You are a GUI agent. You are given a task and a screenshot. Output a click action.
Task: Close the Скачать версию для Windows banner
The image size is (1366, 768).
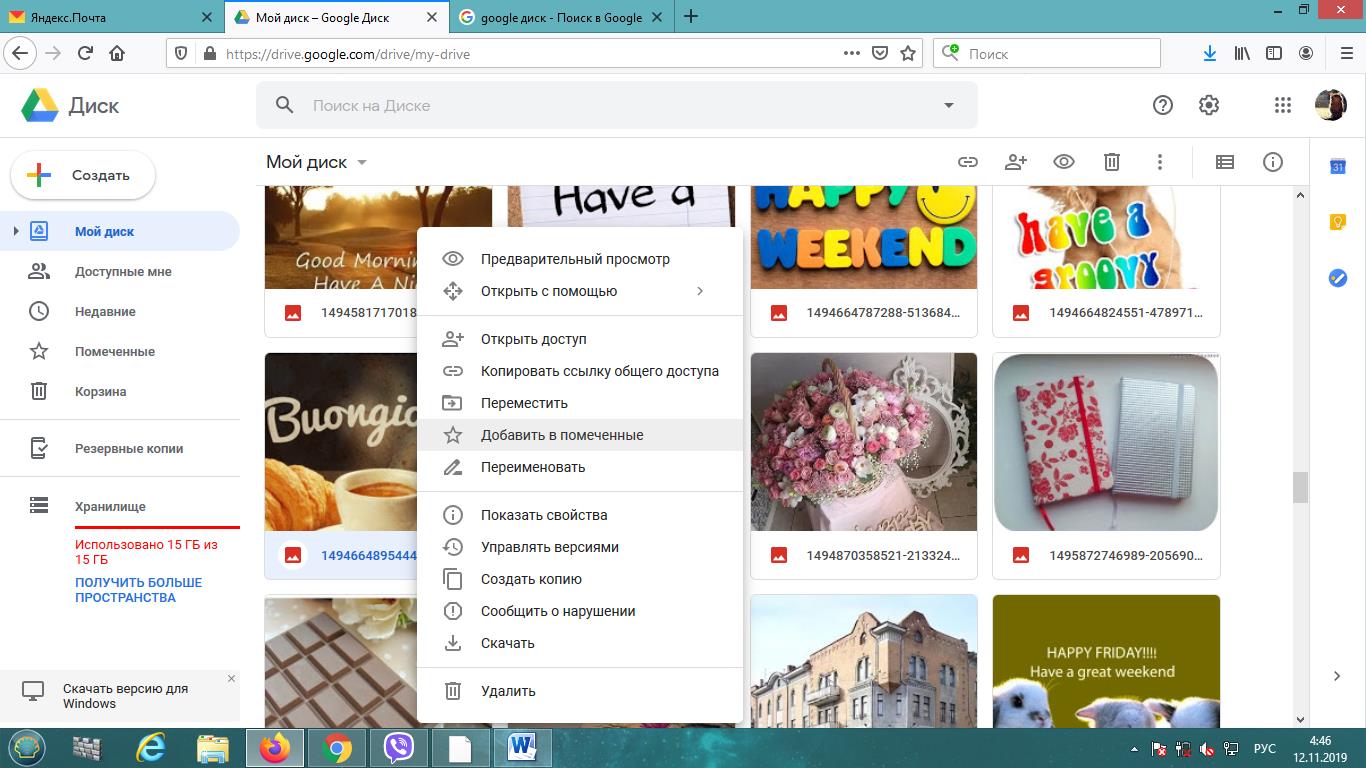tap(231, 678)
